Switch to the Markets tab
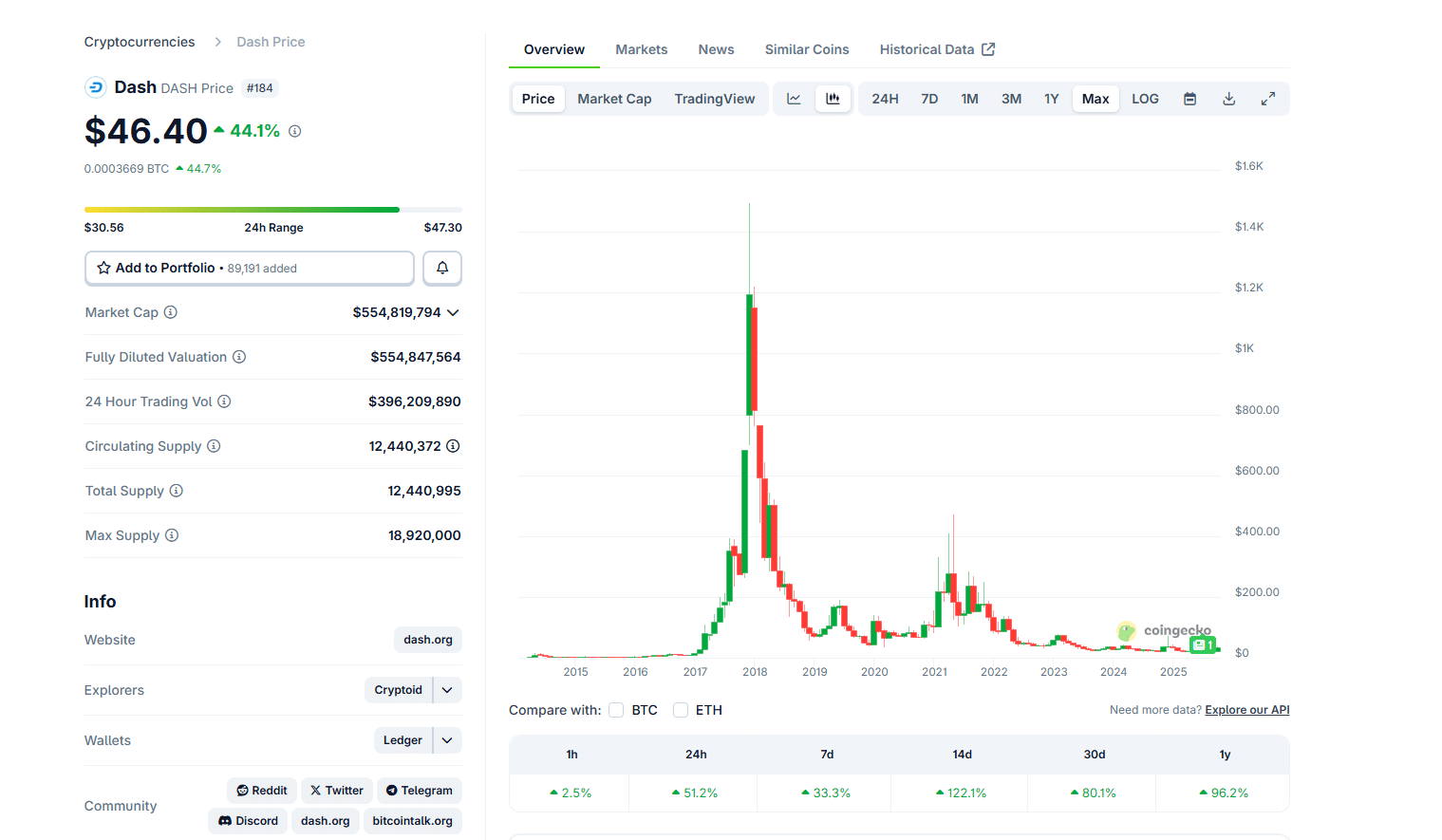The width and height of the screenshot is (1442, 840). pos(641,48)
